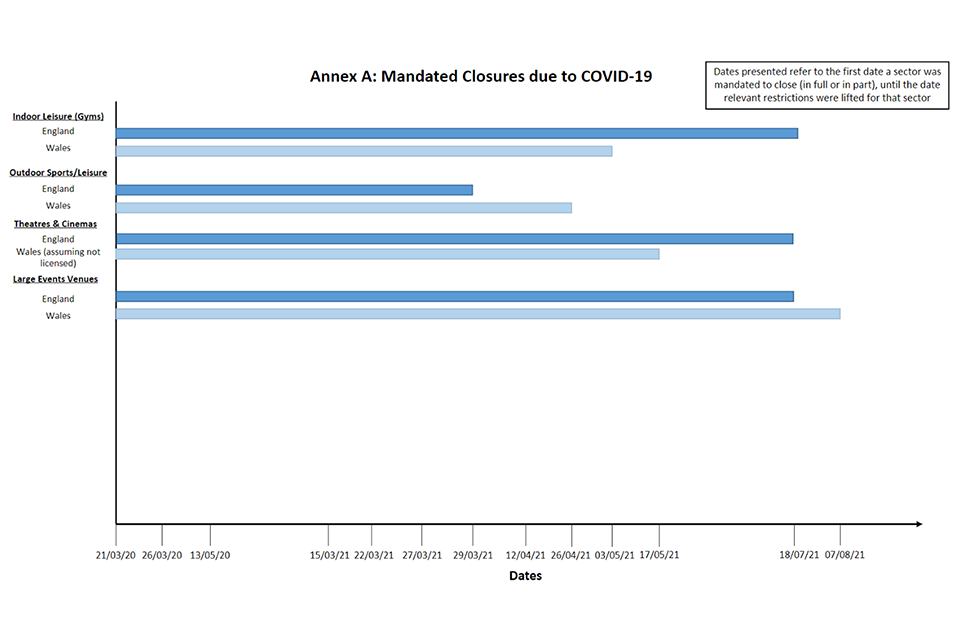Select the 13/05/20 date tick label

[210, 555]
